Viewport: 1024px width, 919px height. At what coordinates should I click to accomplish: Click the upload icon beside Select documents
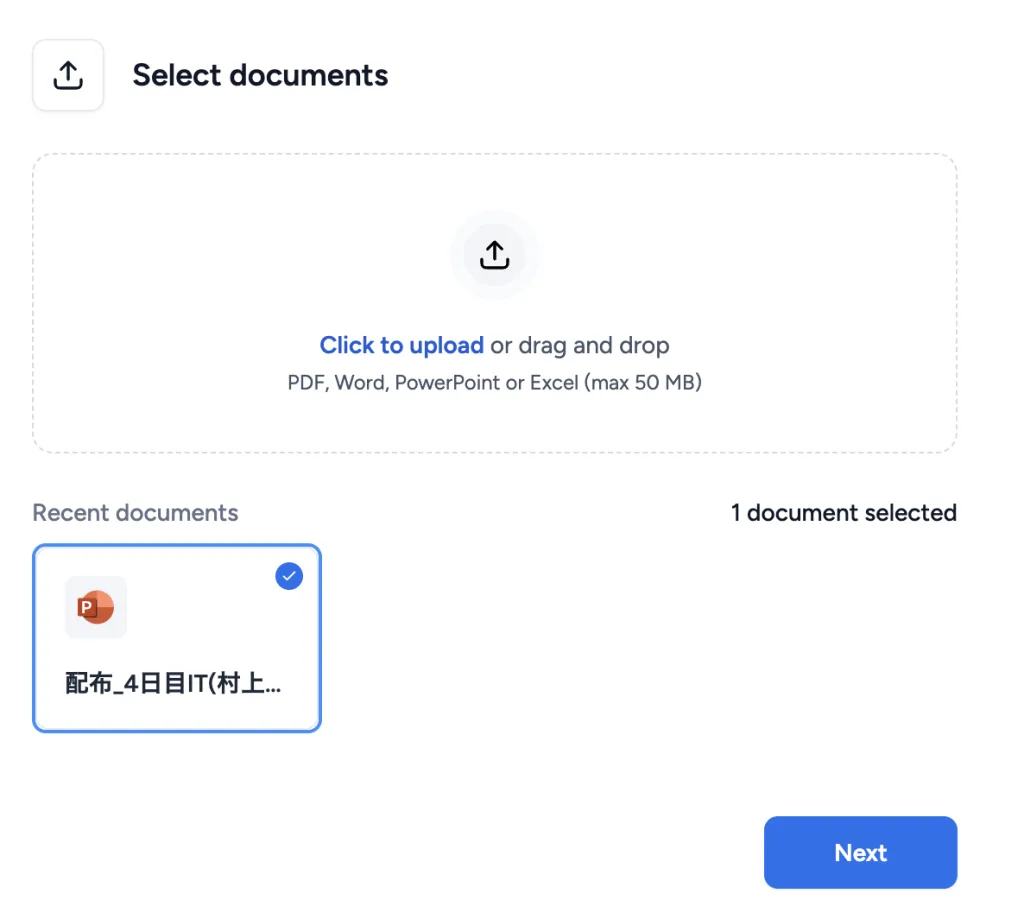point(68,75)
